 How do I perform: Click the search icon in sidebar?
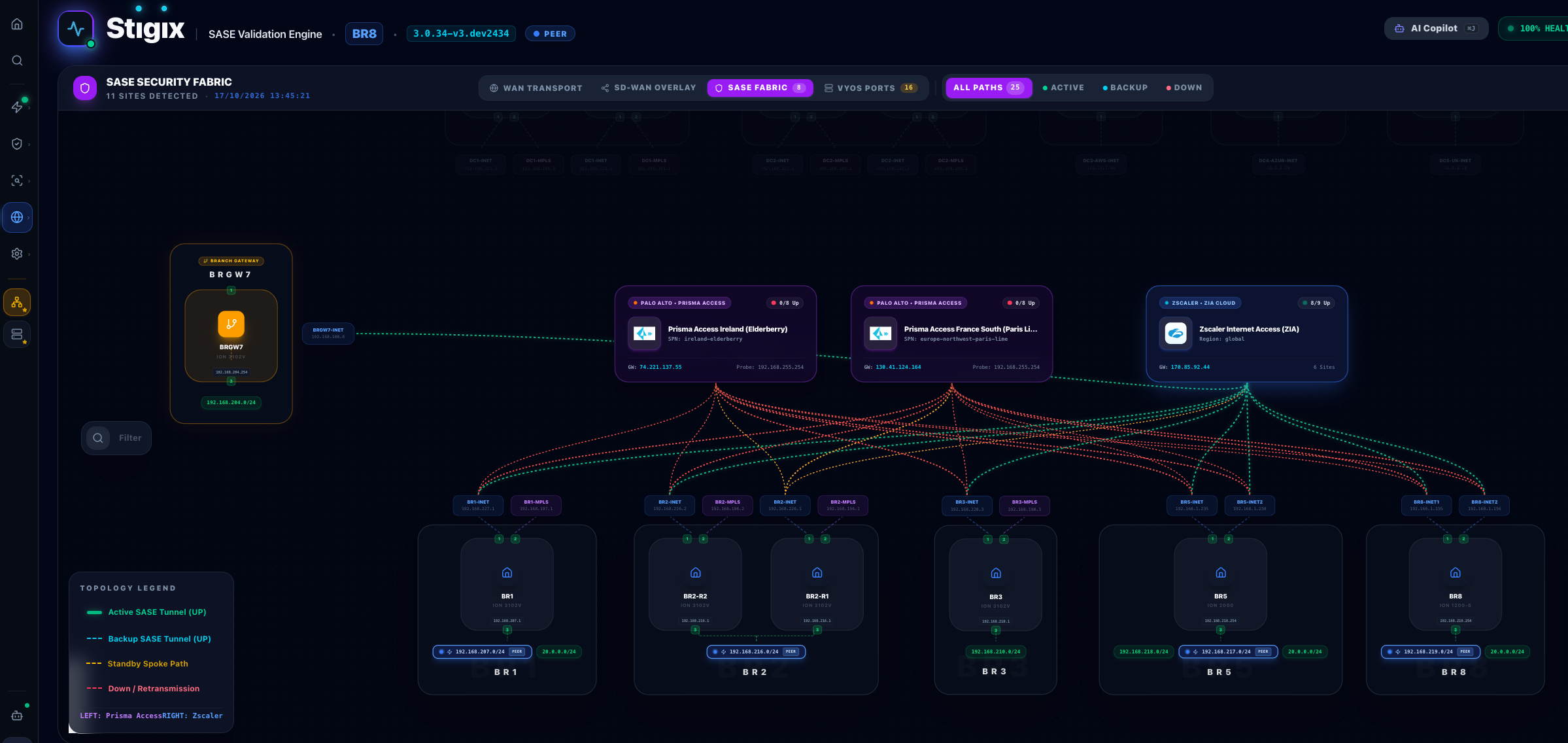pos(17,61)
